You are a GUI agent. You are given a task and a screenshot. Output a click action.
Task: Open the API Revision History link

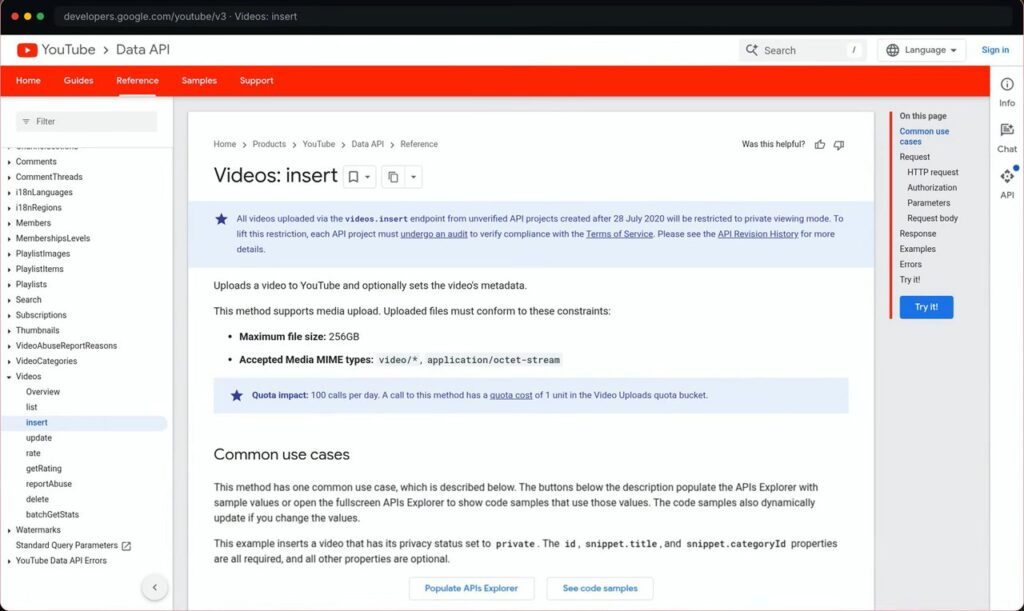[x=758, y=234]
